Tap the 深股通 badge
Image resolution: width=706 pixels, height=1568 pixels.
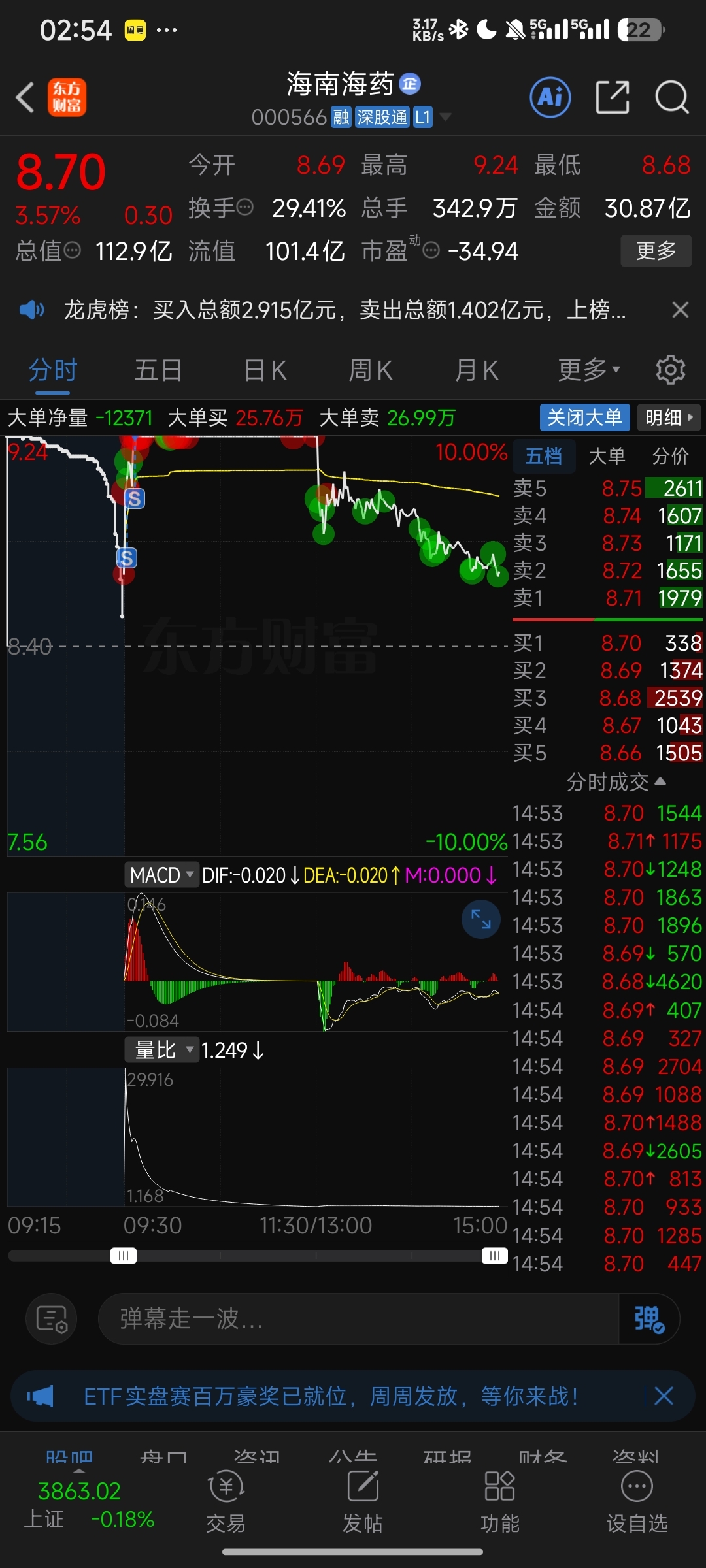click(382, 118)
